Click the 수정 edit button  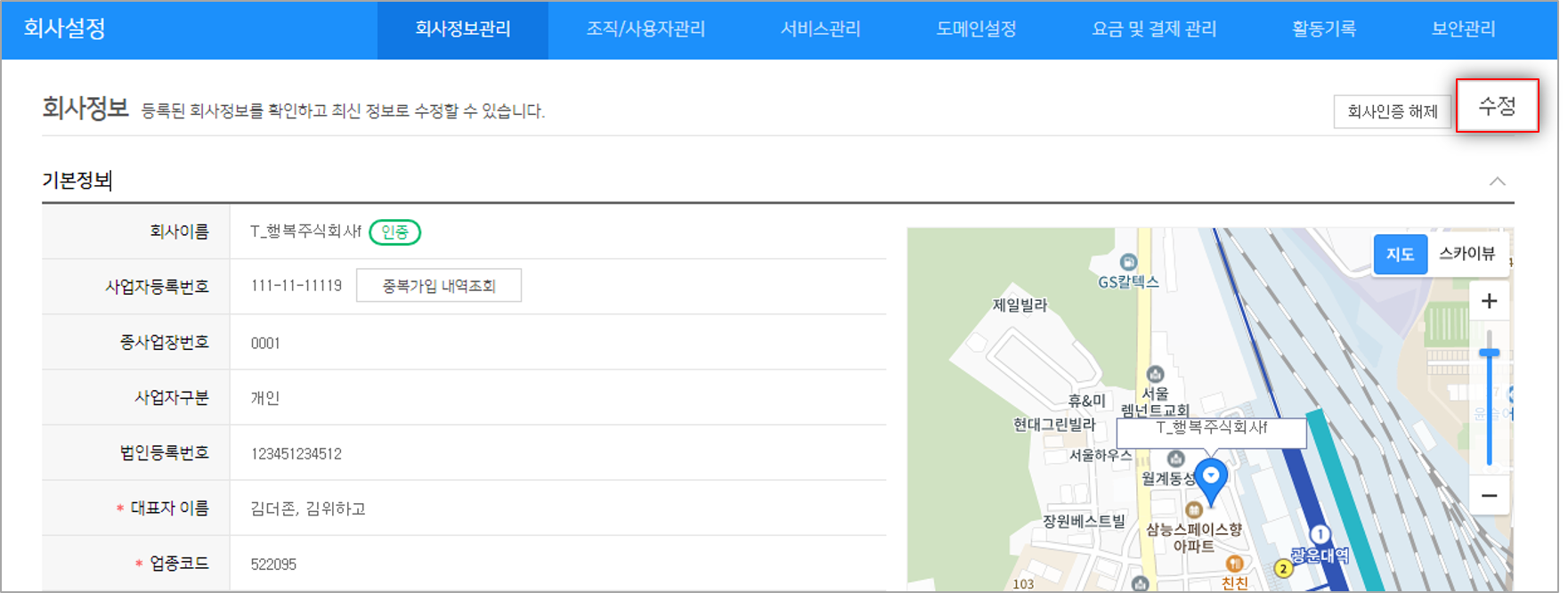(1497, 106)
